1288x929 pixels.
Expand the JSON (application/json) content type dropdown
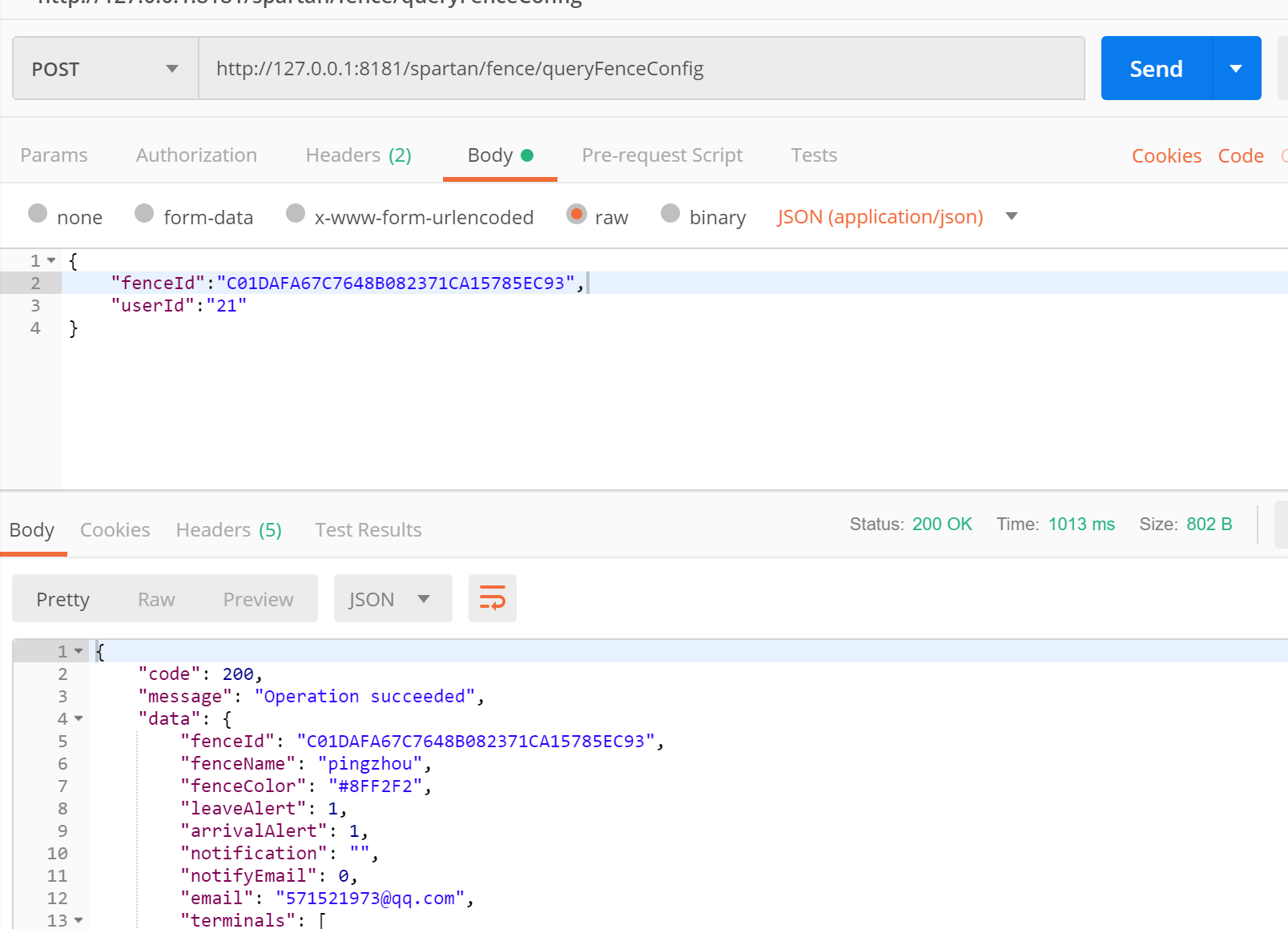coord(1011,216)
